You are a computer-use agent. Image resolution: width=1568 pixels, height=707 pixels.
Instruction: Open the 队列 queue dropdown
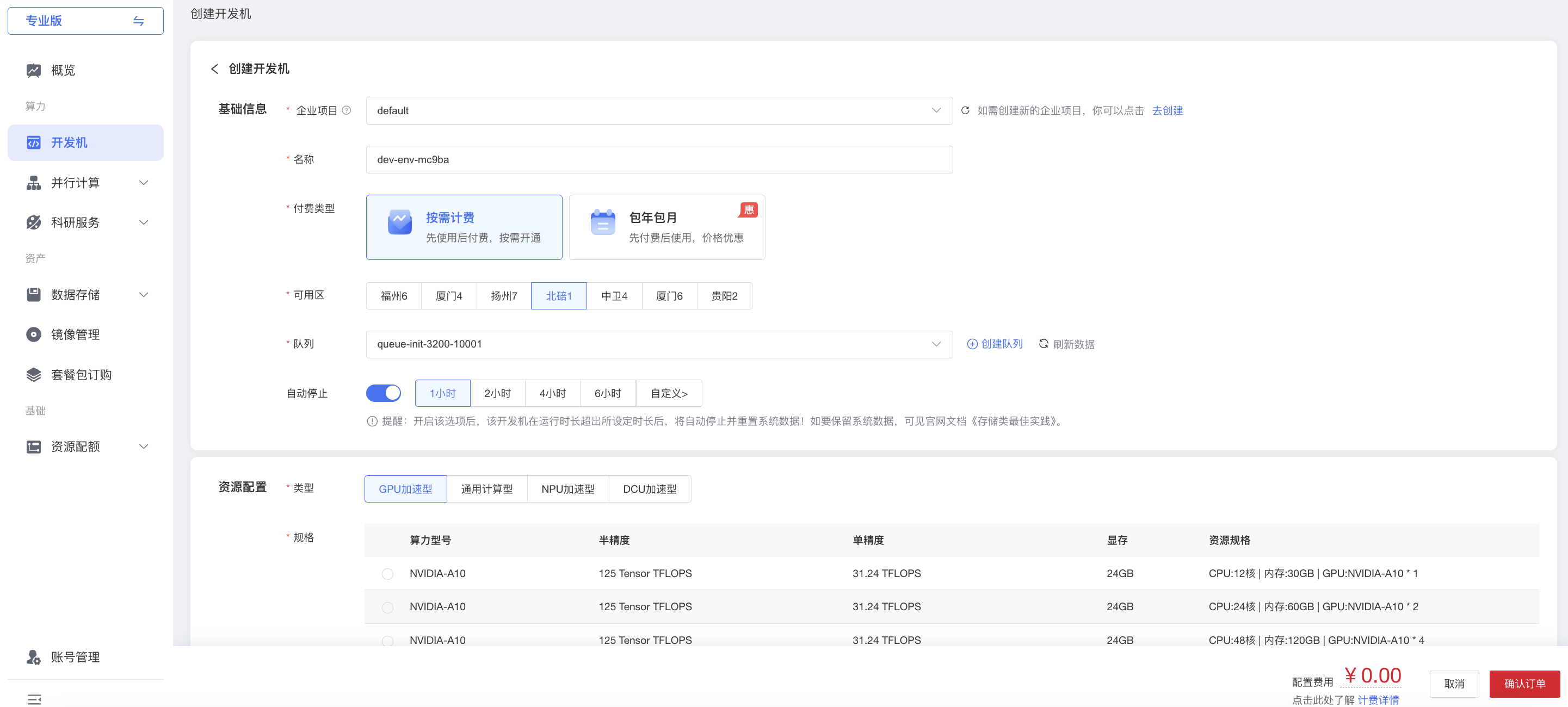(659, 344)
